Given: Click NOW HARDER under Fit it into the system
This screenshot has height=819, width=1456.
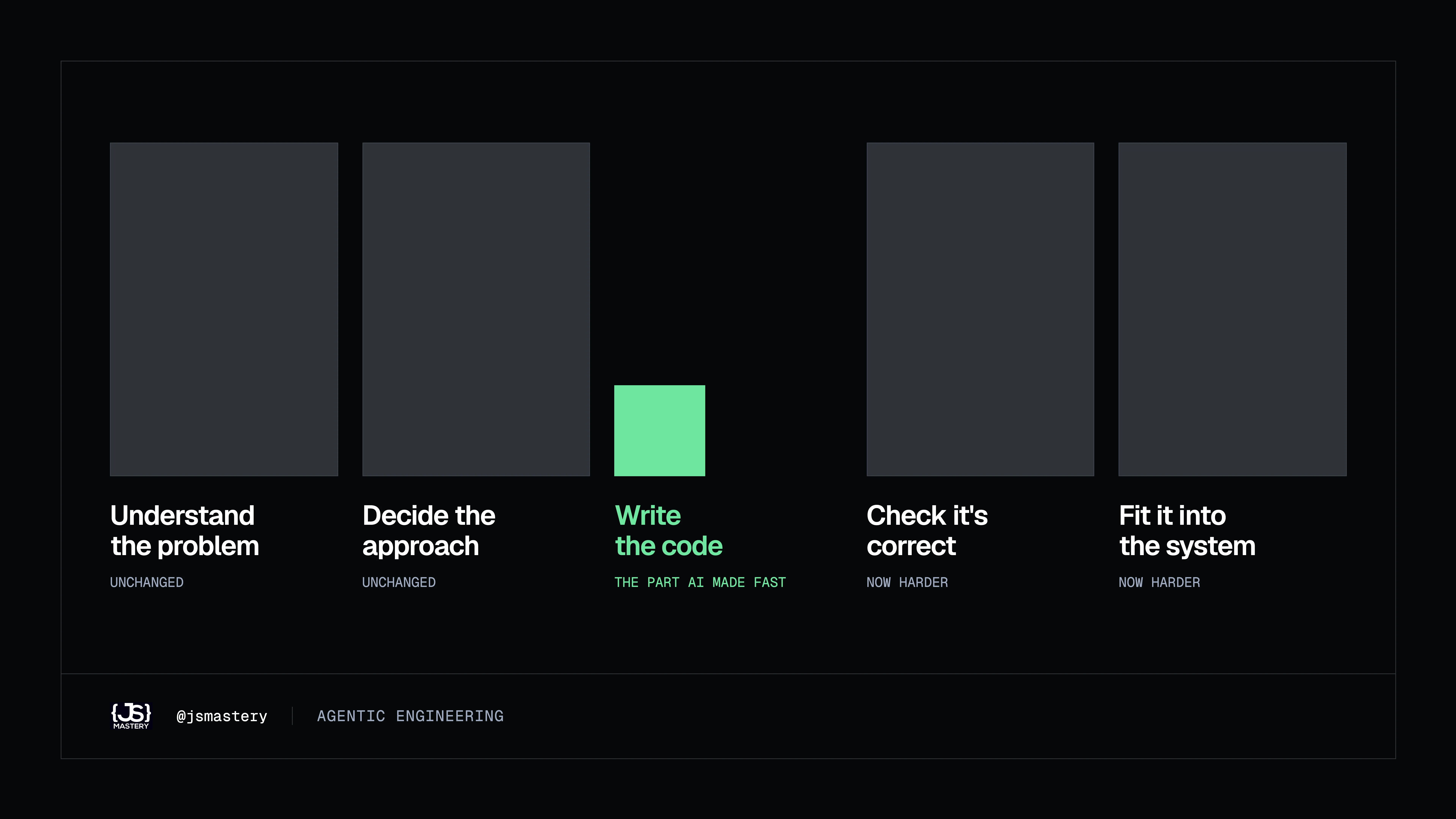Looking at the screenshot, I should pyautogui.click(x=1159, y=582).
